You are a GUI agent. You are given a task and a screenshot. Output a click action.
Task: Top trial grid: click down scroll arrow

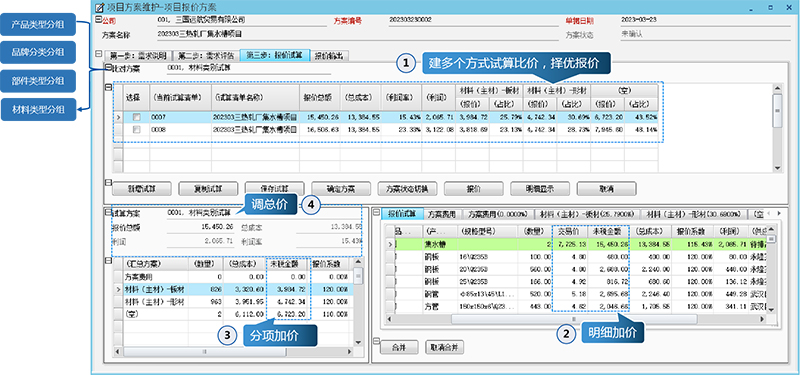(778, 168)
